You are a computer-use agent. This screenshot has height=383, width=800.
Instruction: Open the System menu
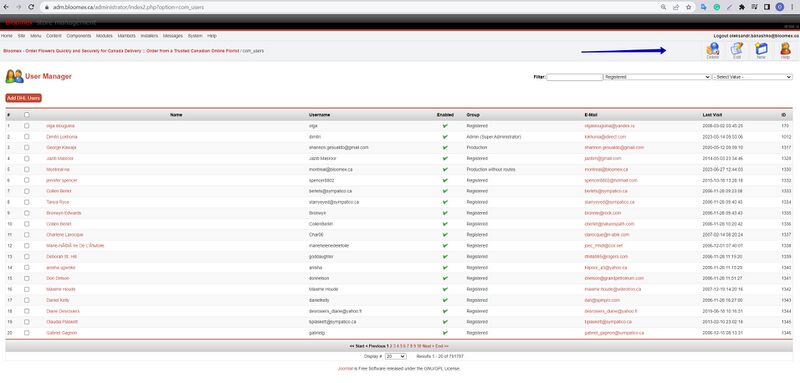(x=195, y=36)
